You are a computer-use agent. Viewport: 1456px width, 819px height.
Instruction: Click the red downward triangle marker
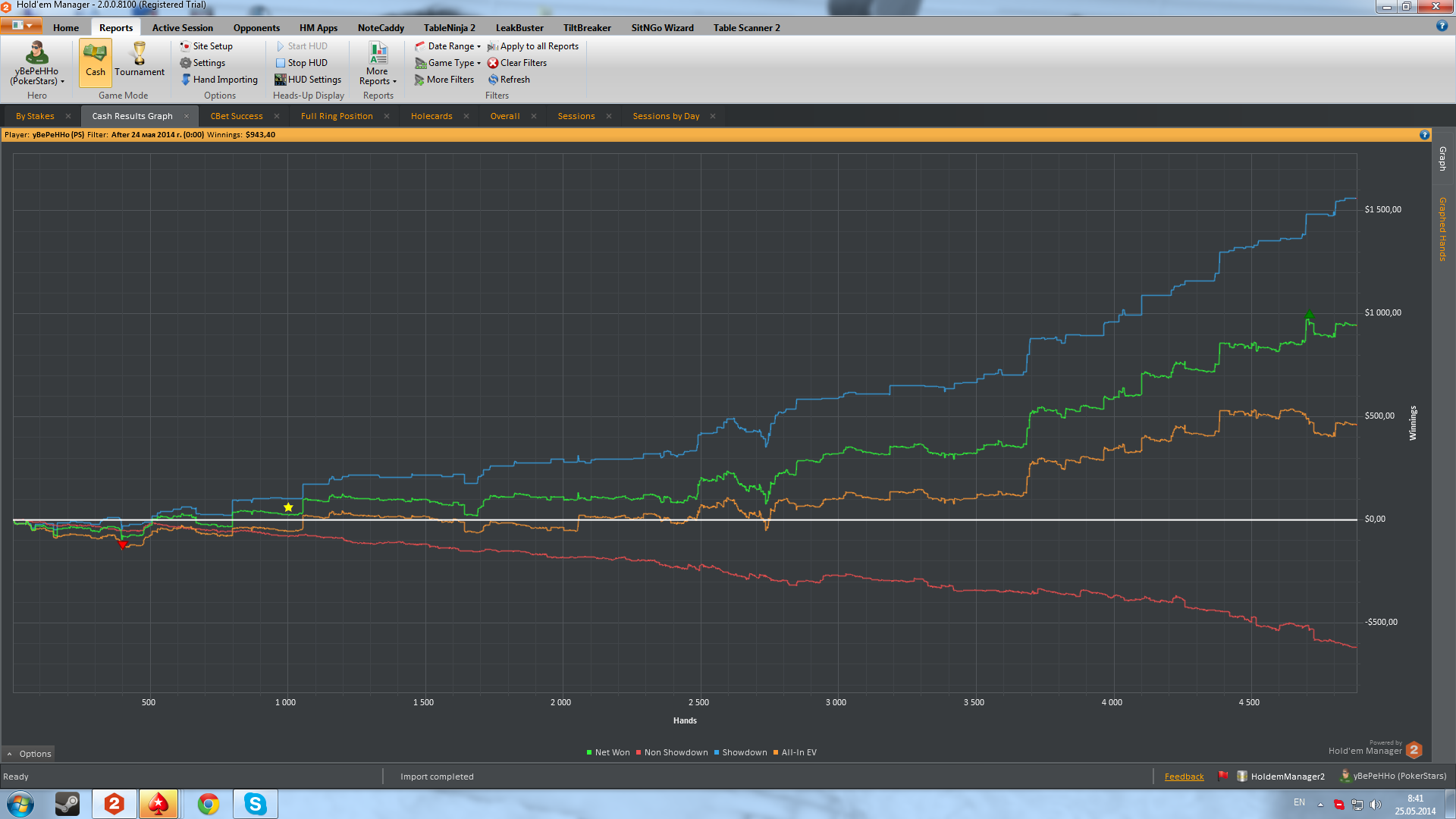coord(122,544)
